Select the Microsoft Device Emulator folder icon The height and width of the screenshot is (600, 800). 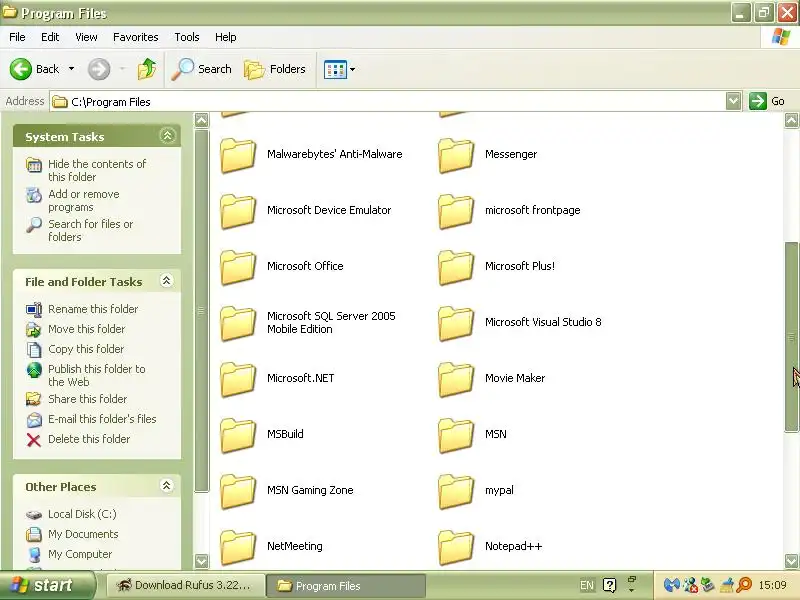coord(238,211)
